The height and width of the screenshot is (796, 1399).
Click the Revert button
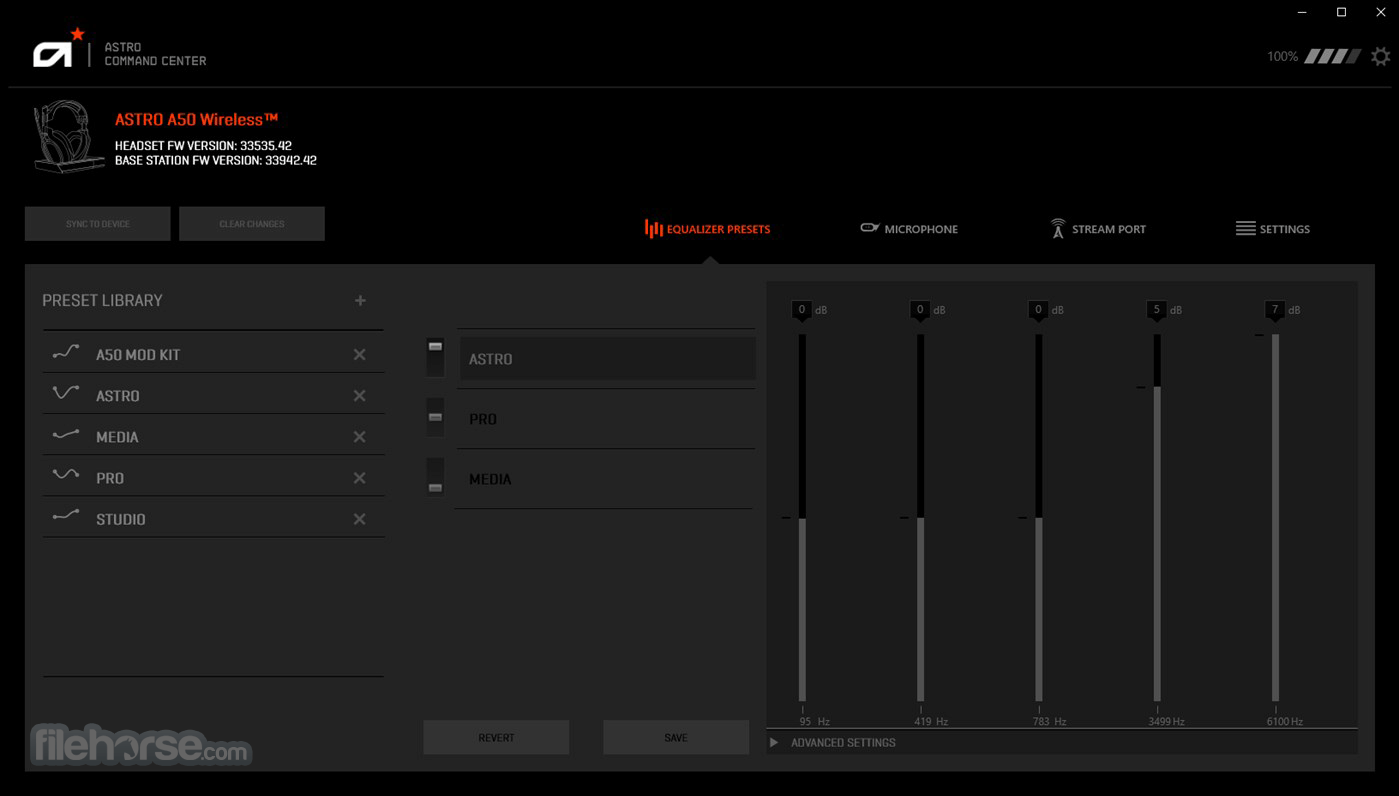496,738
